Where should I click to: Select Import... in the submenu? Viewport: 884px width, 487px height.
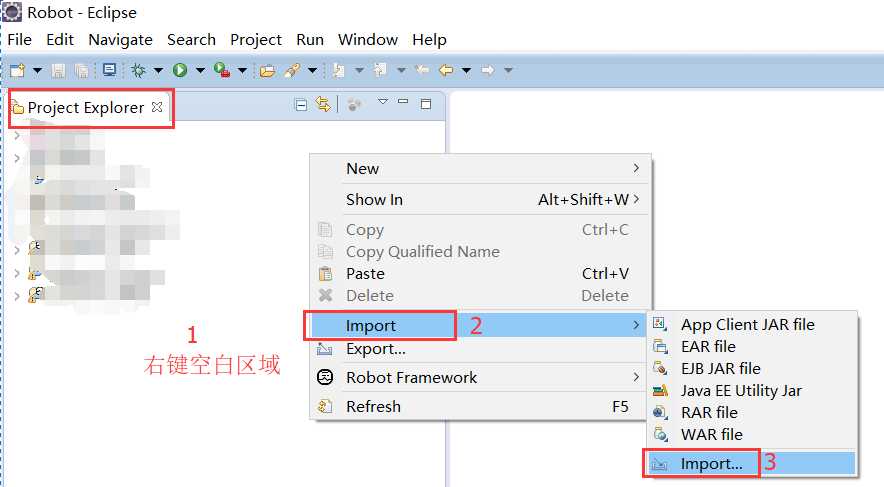[x=752, y=464]
